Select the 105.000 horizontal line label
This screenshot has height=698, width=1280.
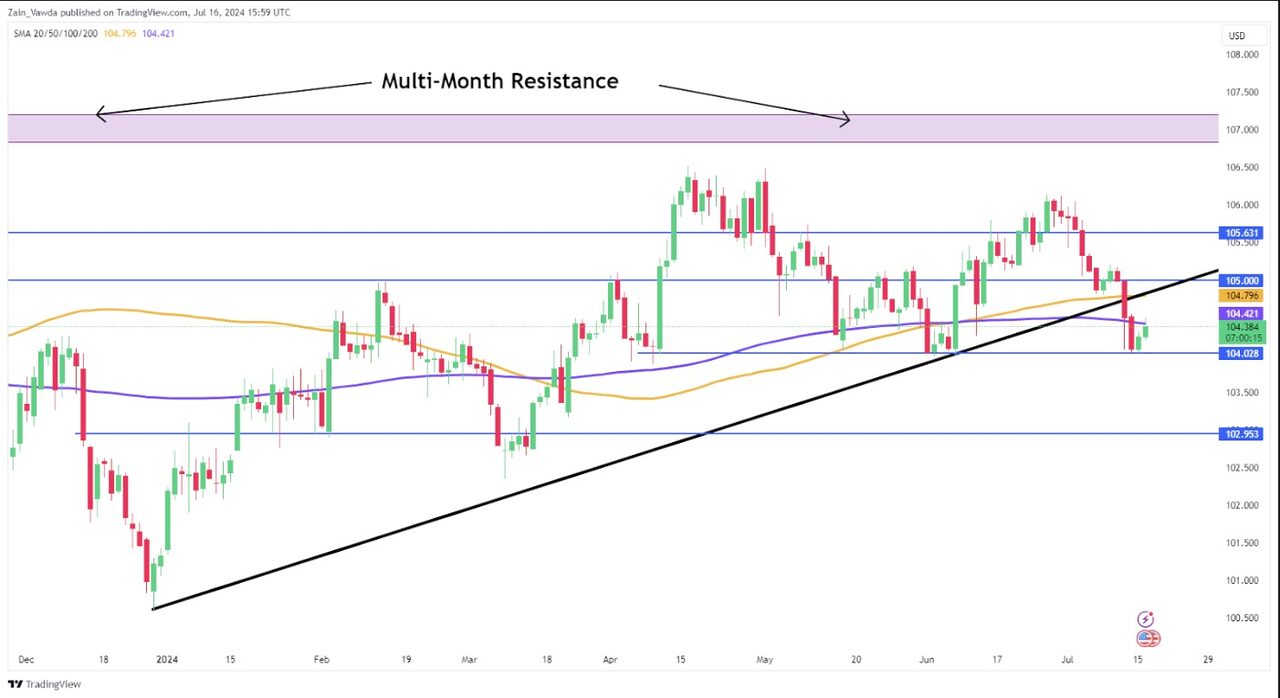pos(1241,281)
